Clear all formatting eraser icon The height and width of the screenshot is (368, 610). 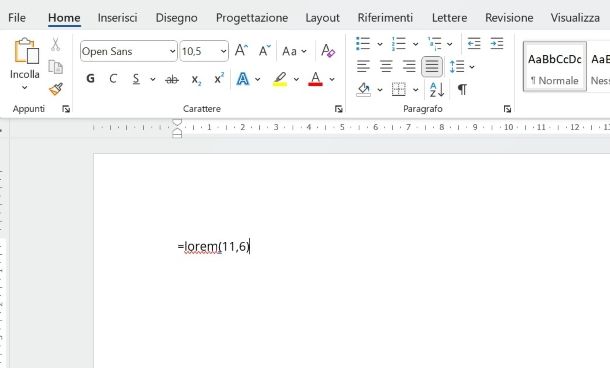(328, 51)
